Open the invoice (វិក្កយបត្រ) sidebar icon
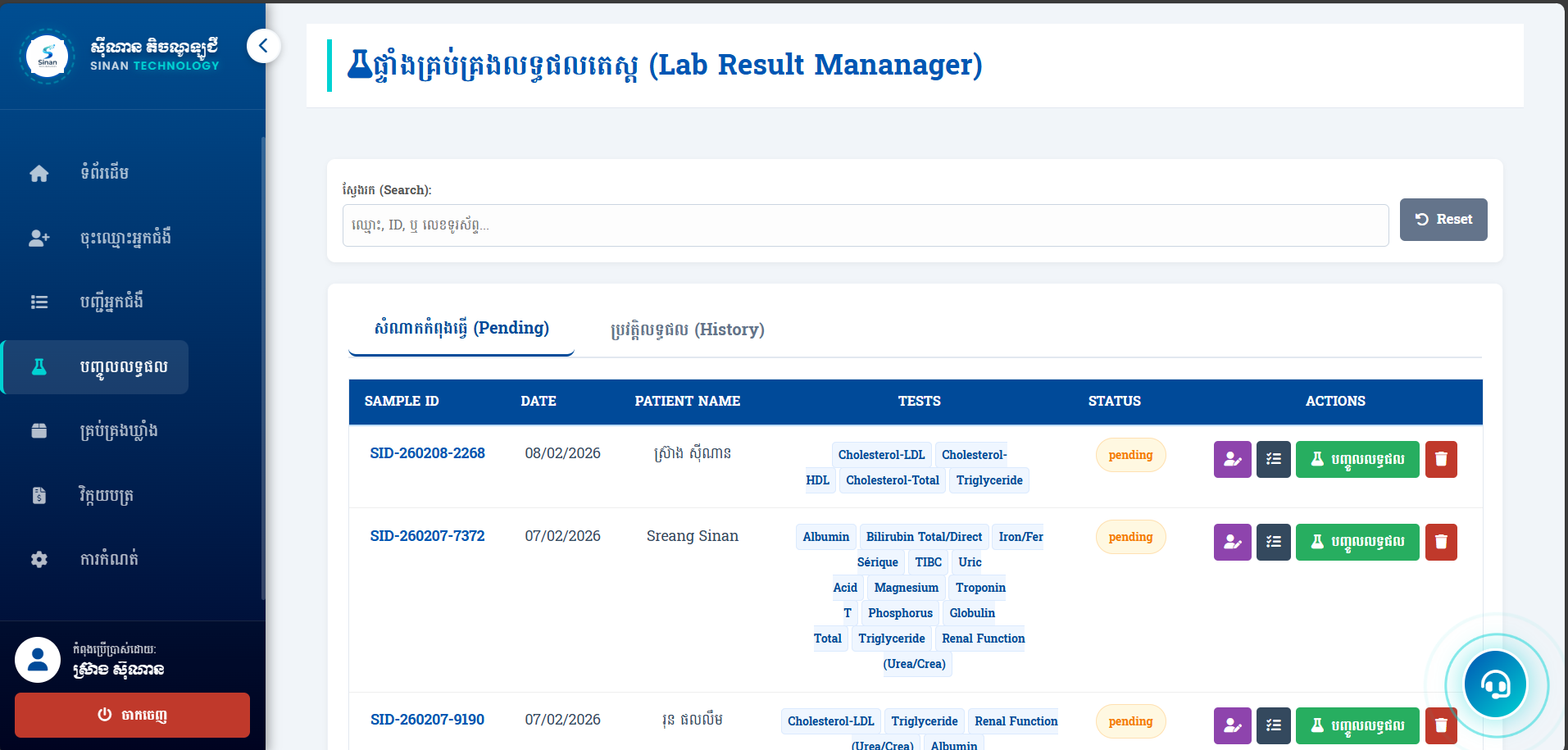This screenshot has width=1568, height=750. (x=39, y=494)
